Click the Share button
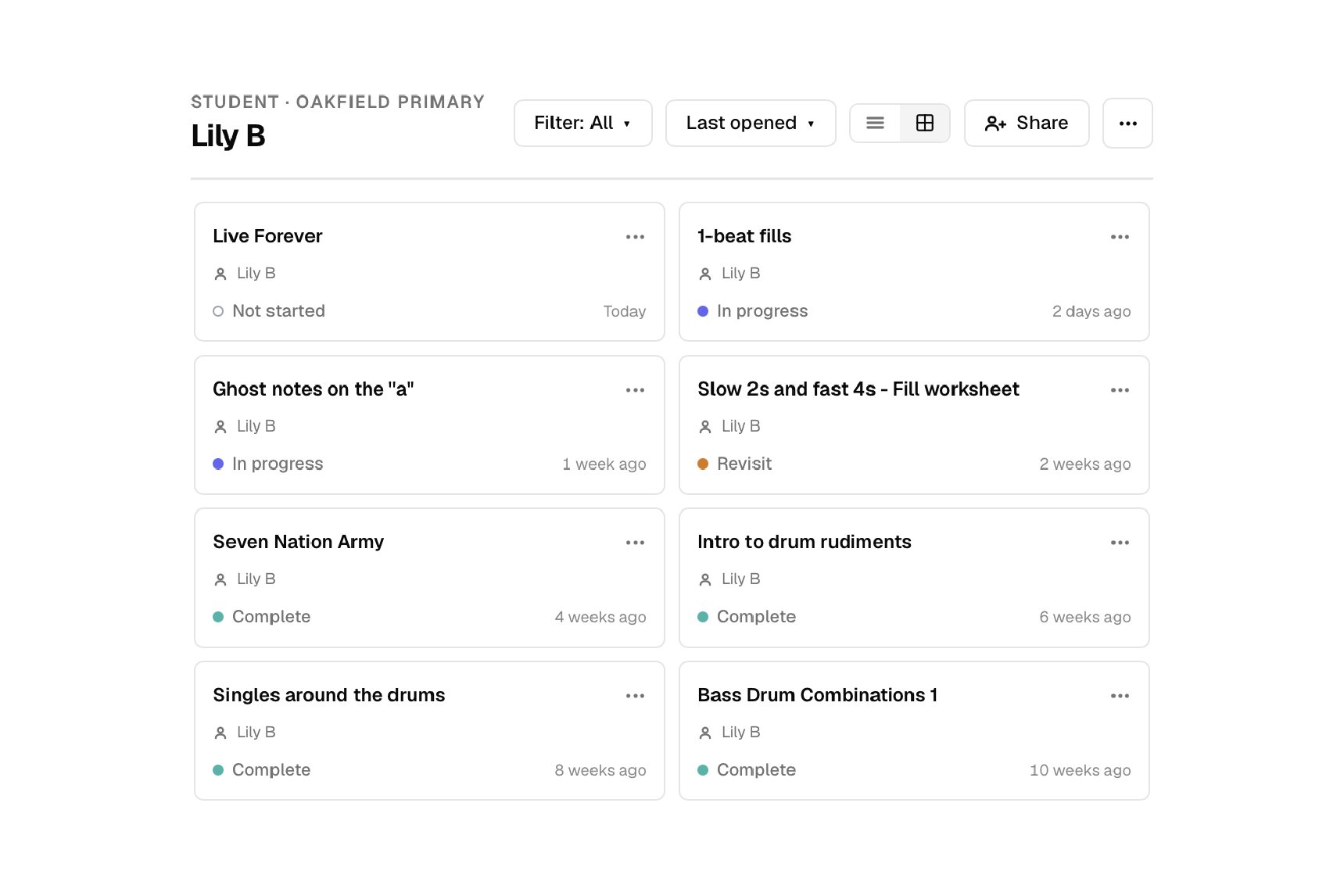 (x=1027, y=123)
